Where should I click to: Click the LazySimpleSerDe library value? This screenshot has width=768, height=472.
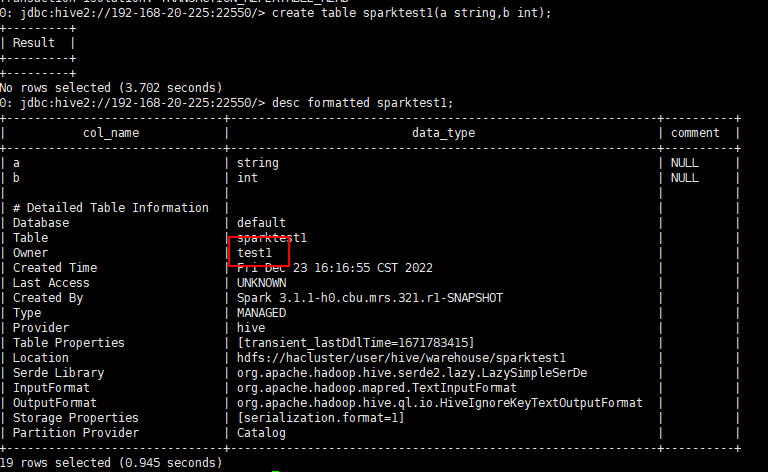(x=412, y=373)
